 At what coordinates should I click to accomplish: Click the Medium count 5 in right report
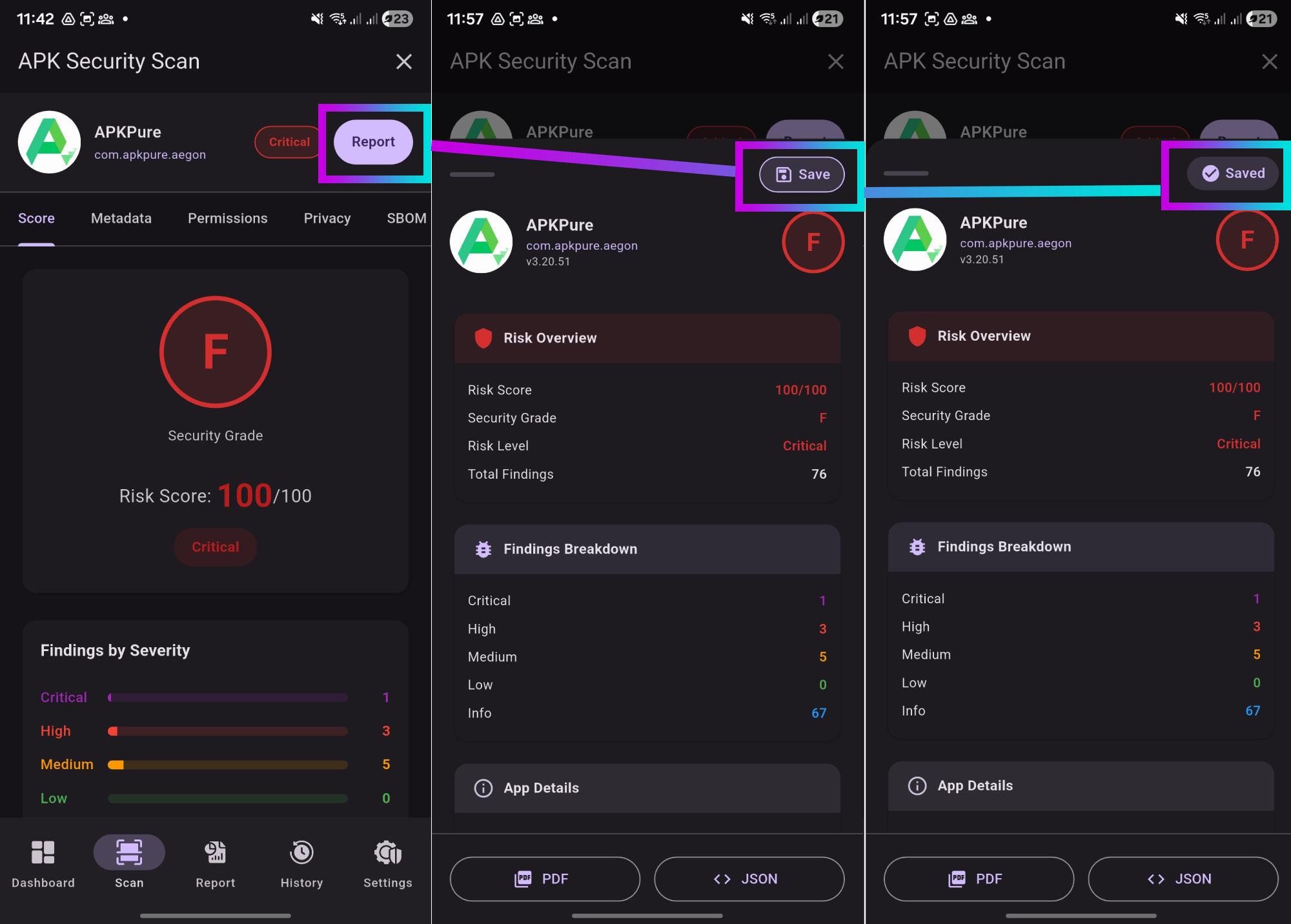pos(1256,654)
